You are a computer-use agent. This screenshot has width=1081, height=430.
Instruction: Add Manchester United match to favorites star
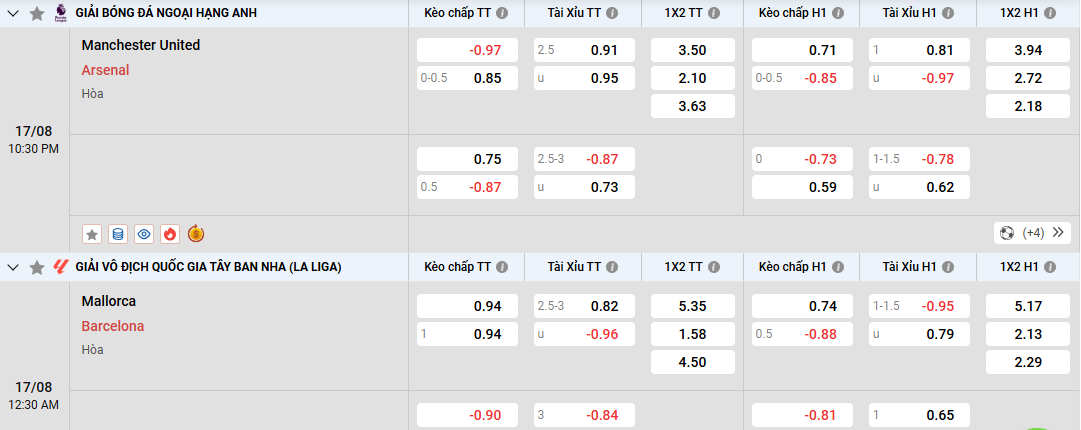tap(92, 234)
